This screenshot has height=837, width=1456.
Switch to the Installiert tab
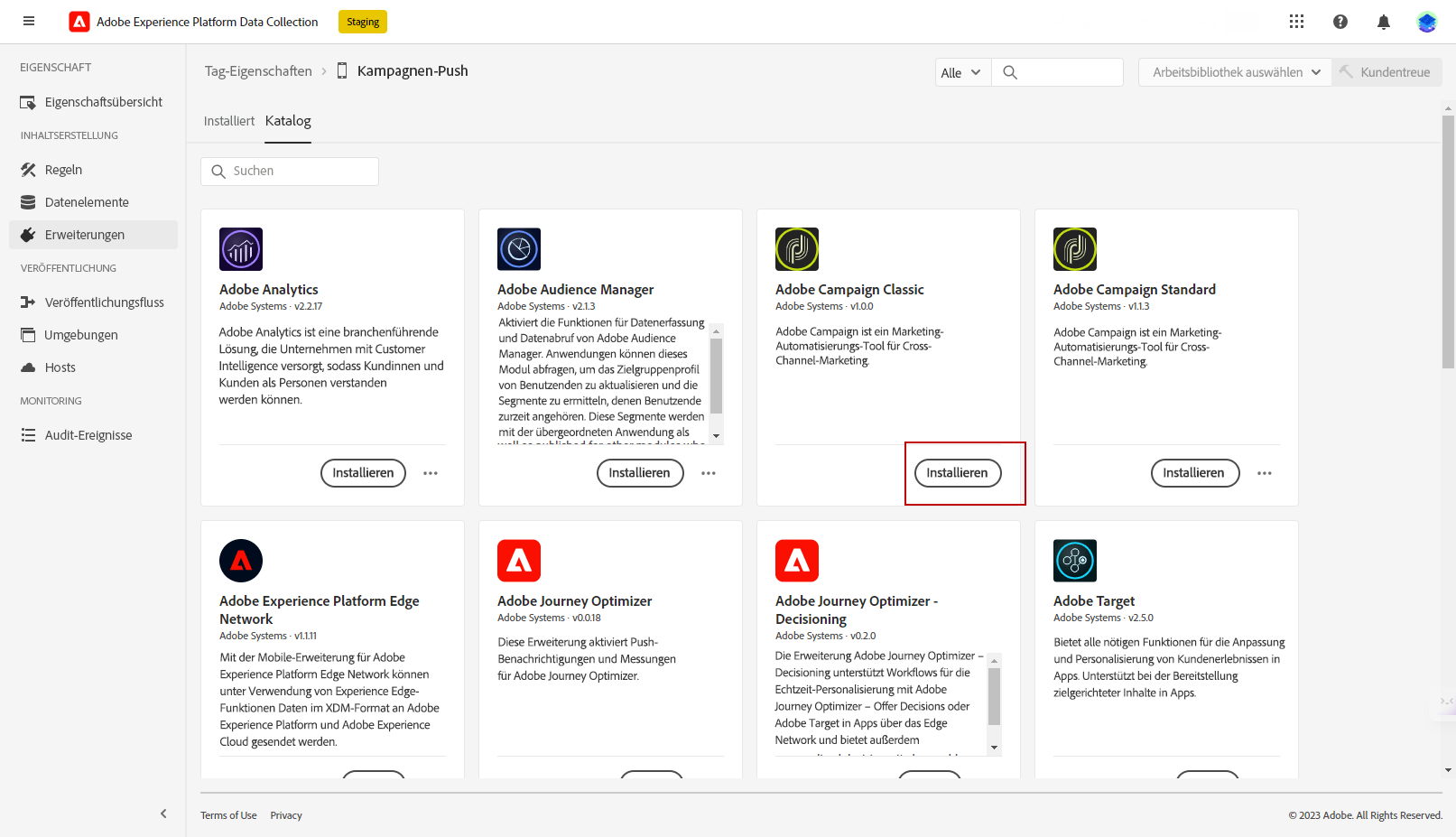tap(229, 121)
